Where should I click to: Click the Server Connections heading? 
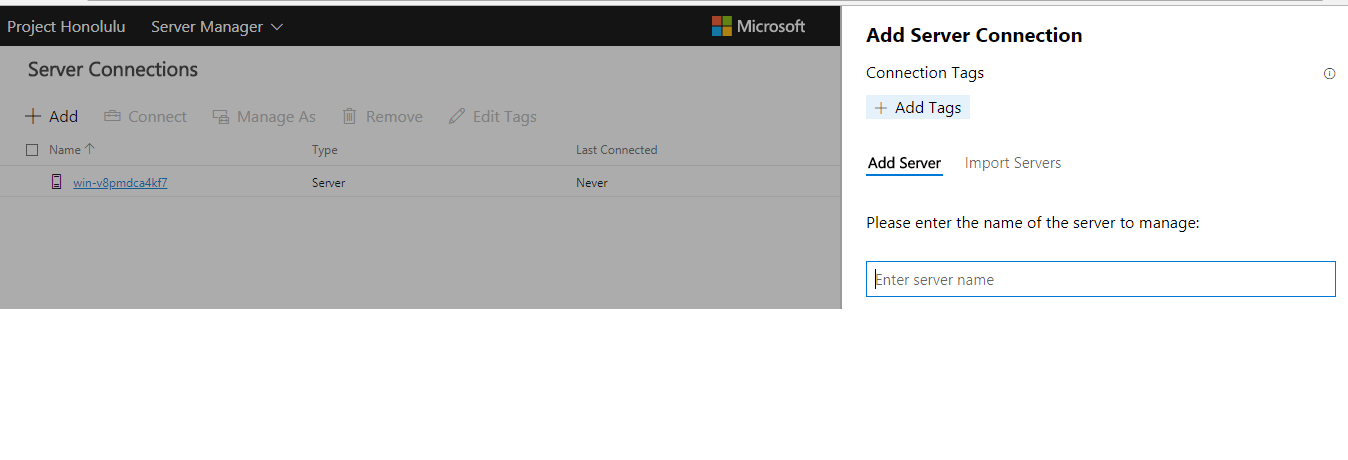pyautogui.click(x=113, y=69)
